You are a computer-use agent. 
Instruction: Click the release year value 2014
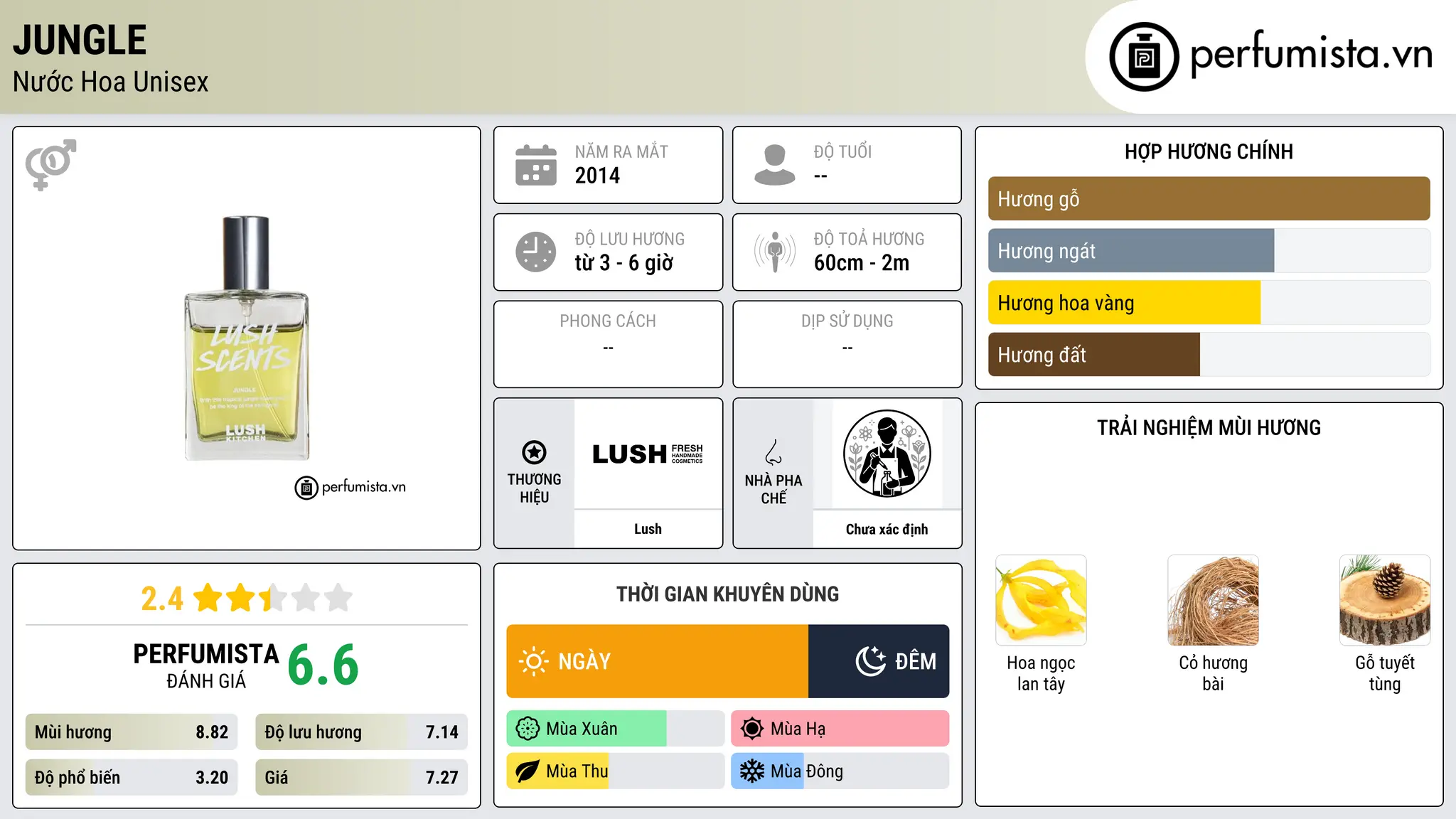coord(597,176)
